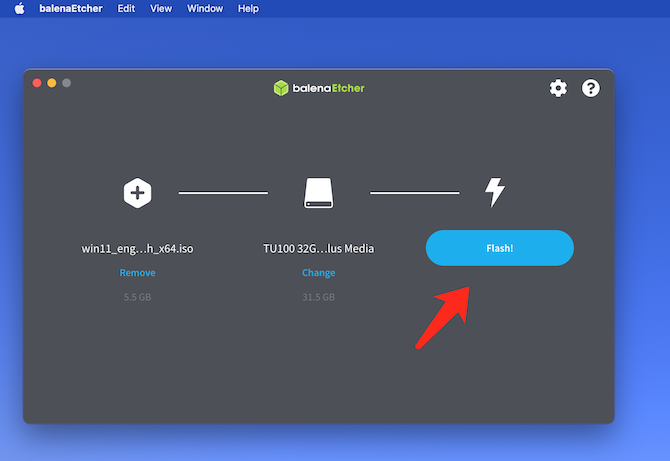Open the balenaEtcher app menu
This screenshot has width=670, height=461.
point(71,9)
